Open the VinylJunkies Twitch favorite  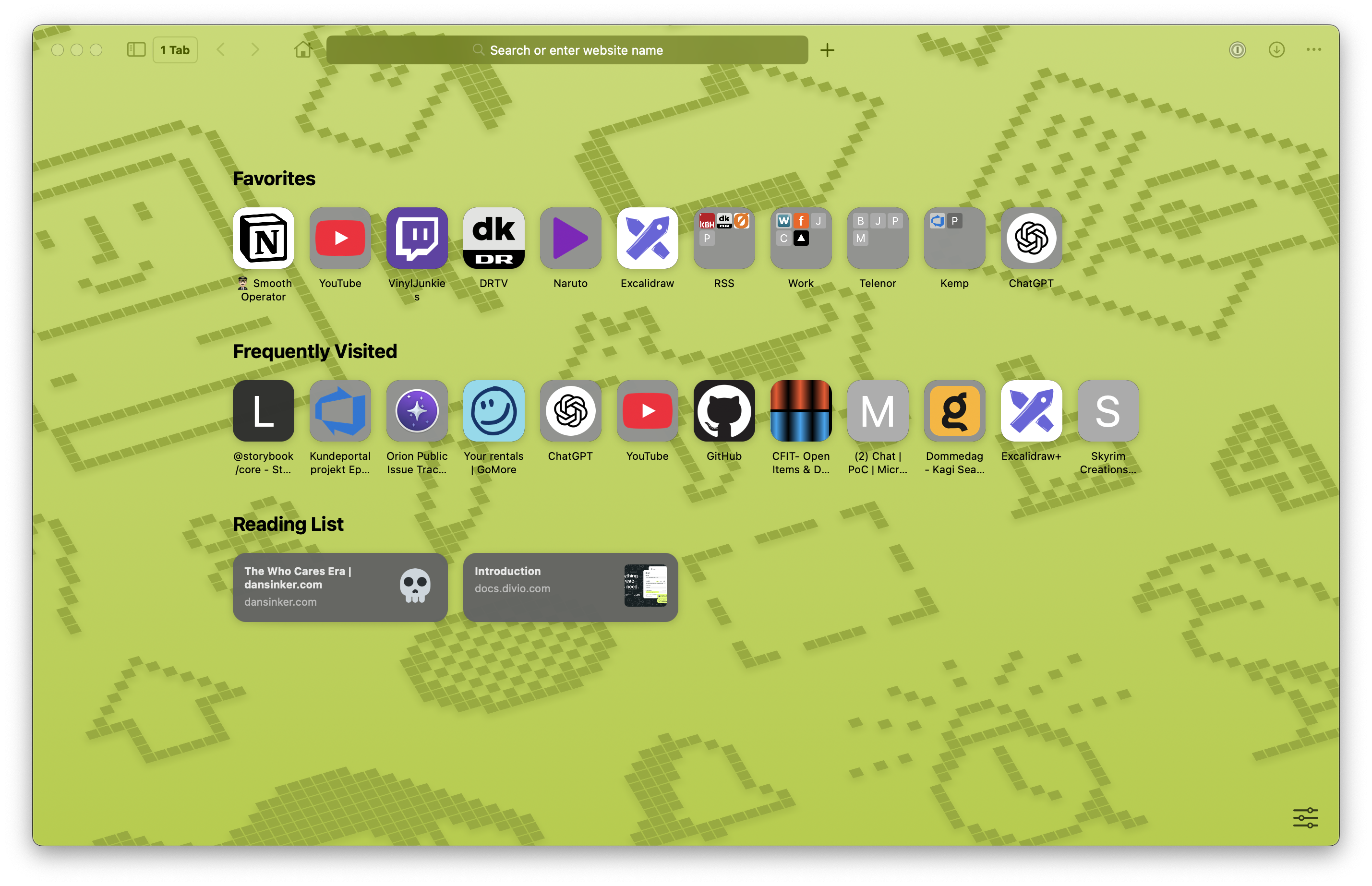(417, 238)
